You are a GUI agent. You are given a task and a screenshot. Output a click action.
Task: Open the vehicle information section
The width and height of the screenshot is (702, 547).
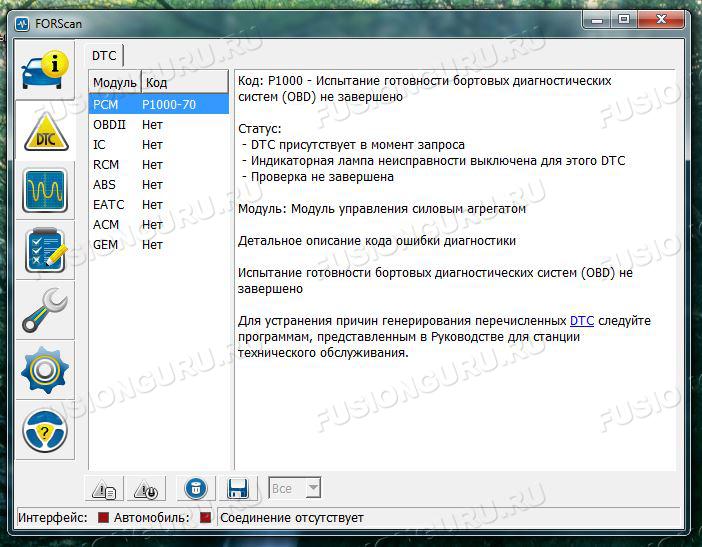coord(45,70)
